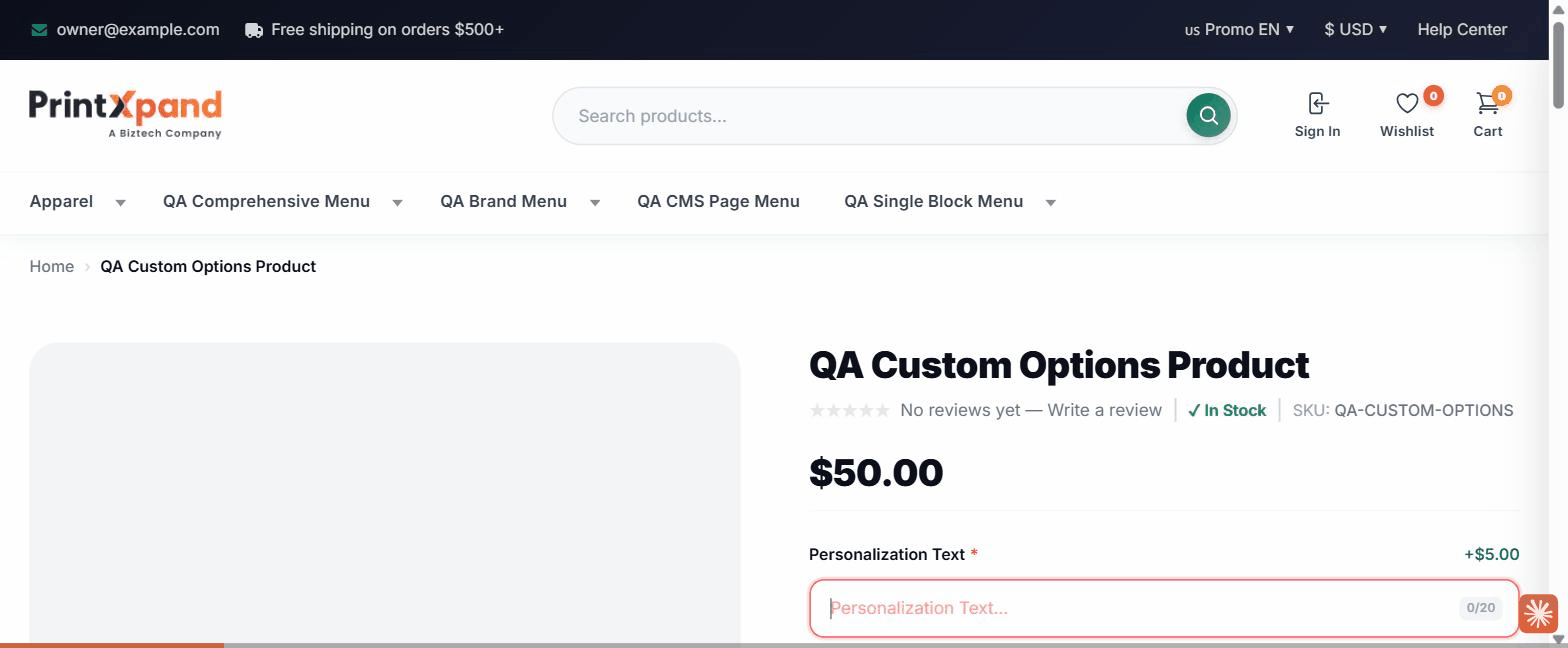Click the green search magnifier icon
Image resolution: width=1568 pixels, height=648 pixels.
click(x=1208, y=115)
